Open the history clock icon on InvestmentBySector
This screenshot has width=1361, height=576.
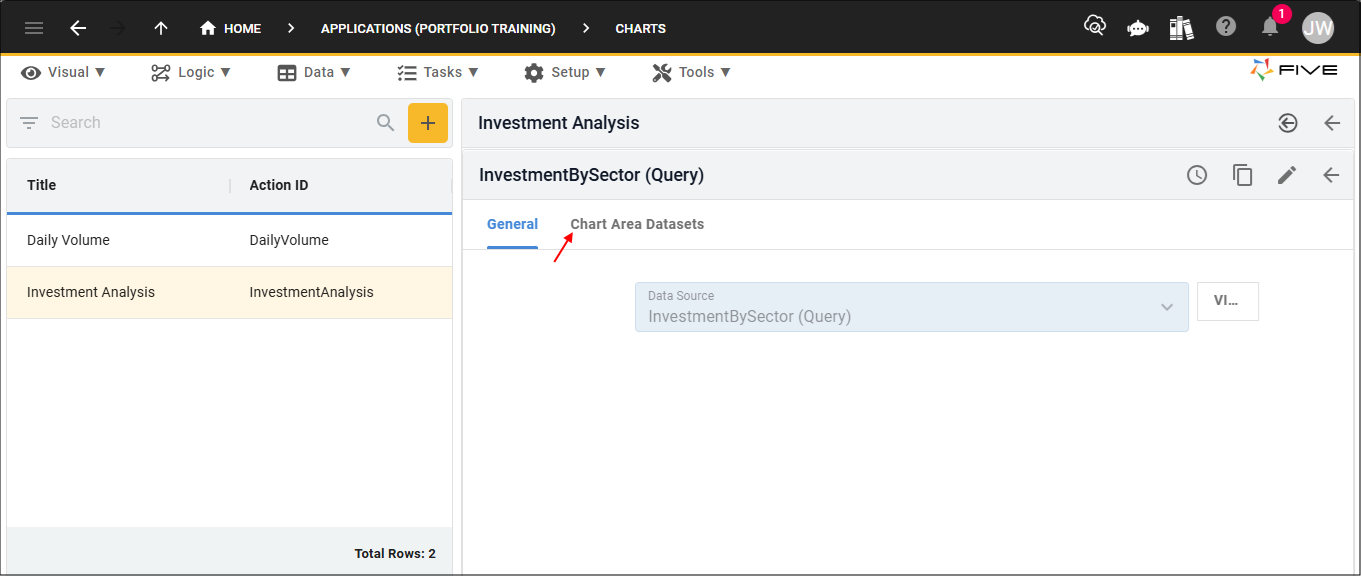point(1197,175)
